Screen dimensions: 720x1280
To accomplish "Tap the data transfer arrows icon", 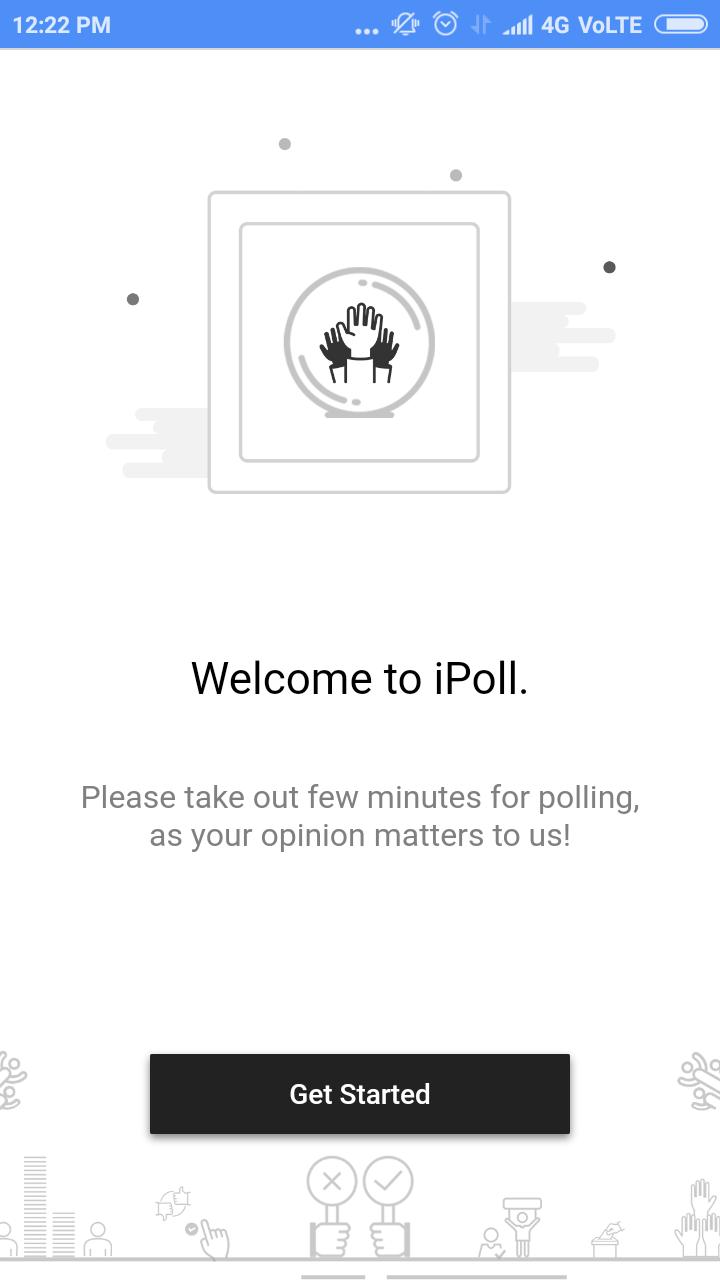I will 481,25.
